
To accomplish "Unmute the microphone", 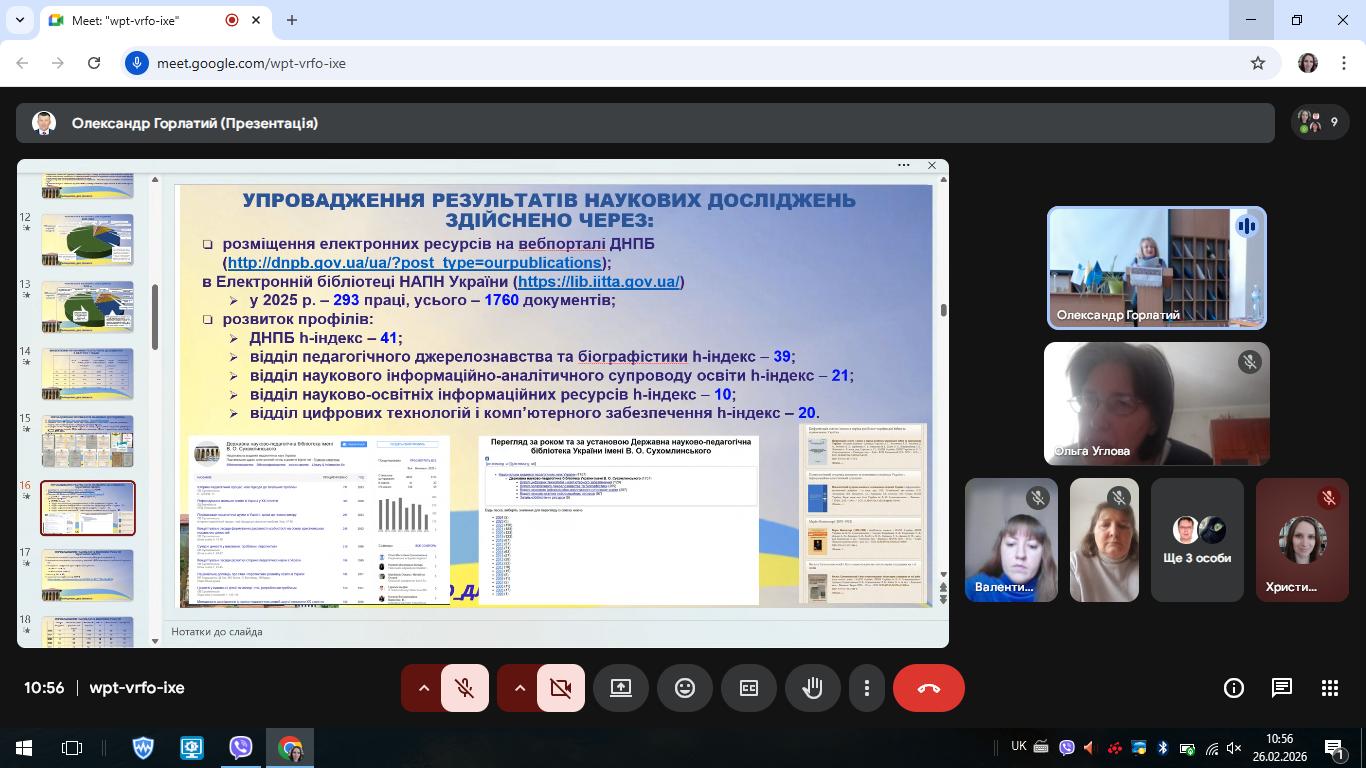I will coord(465,688).
